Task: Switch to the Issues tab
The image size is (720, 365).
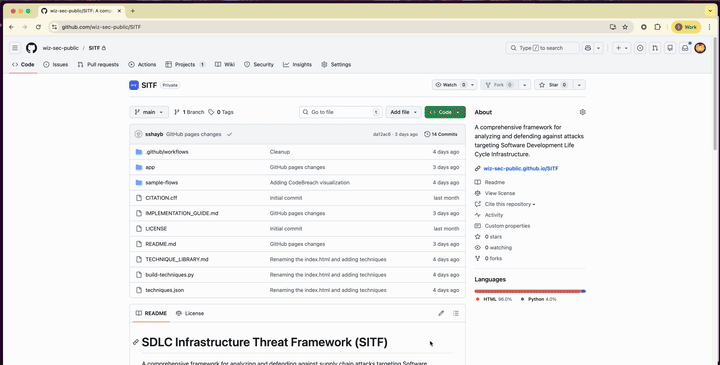Action: click(56, 65)
